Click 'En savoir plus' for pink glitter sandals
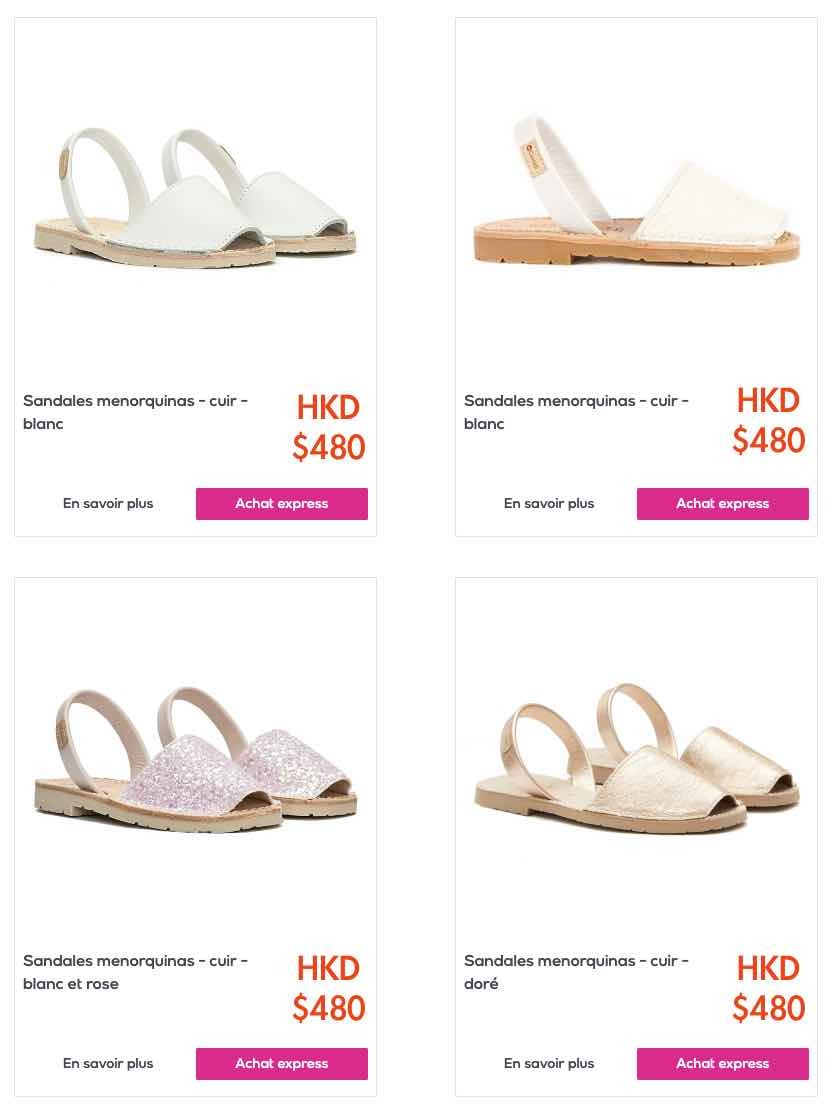Image resolution: width=835 pixels, height=1112 pixels. click(x=108, y=1063)
